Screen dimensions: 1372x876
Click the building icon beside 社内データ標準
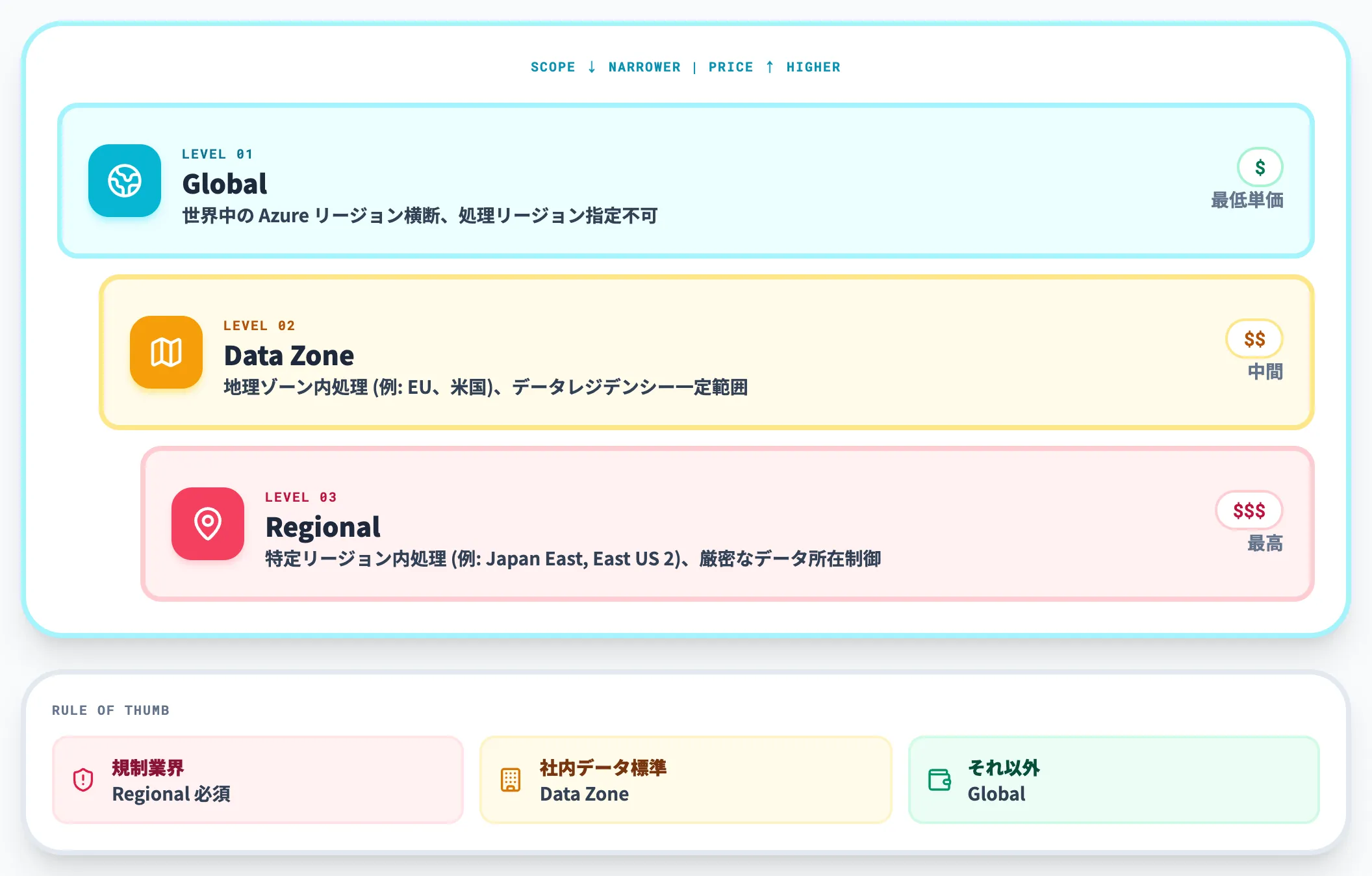click(x=511, y=779)
